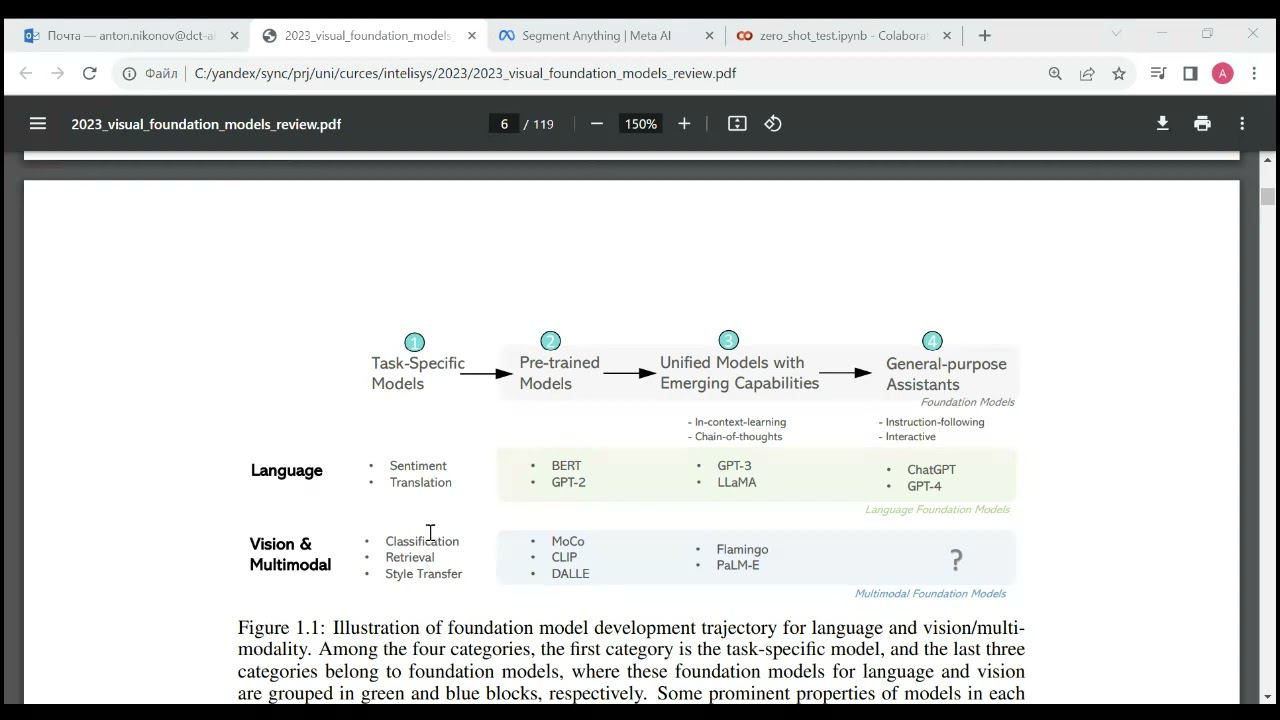Switch to the Почта anton.nikonov tab
The image size is (1280, 720).
click(131, 35)
